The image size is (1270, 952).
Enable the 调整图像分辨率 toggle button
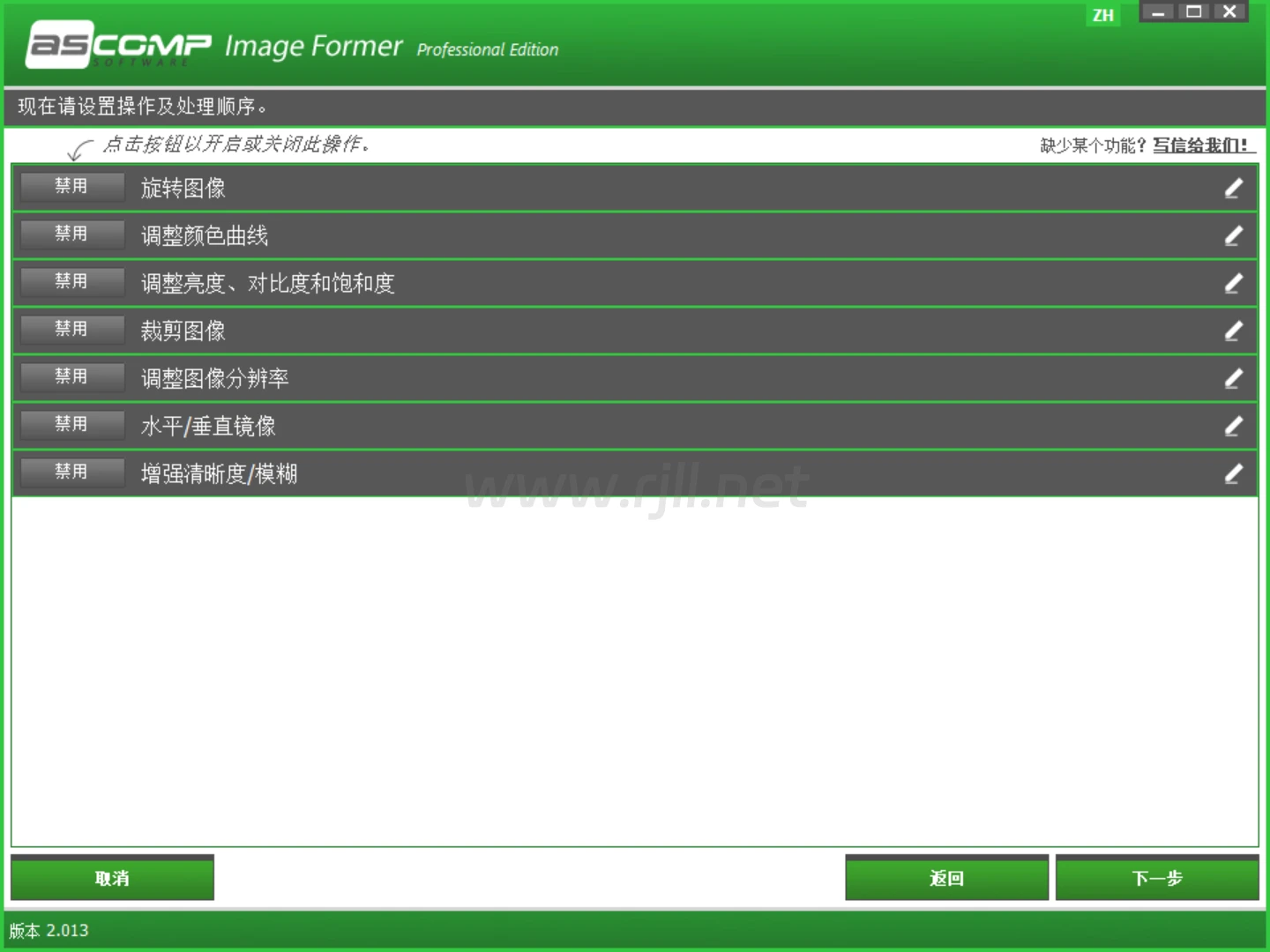[x=71, y=376]
